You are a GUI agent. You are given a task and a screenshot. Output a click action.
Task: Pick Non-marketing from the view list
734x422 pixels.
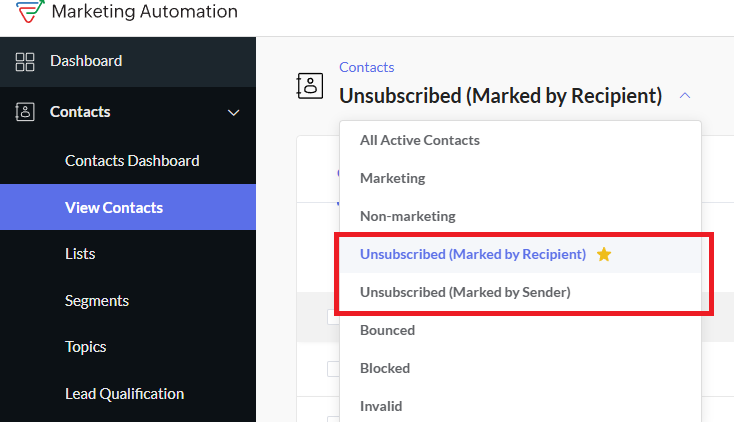407,216
